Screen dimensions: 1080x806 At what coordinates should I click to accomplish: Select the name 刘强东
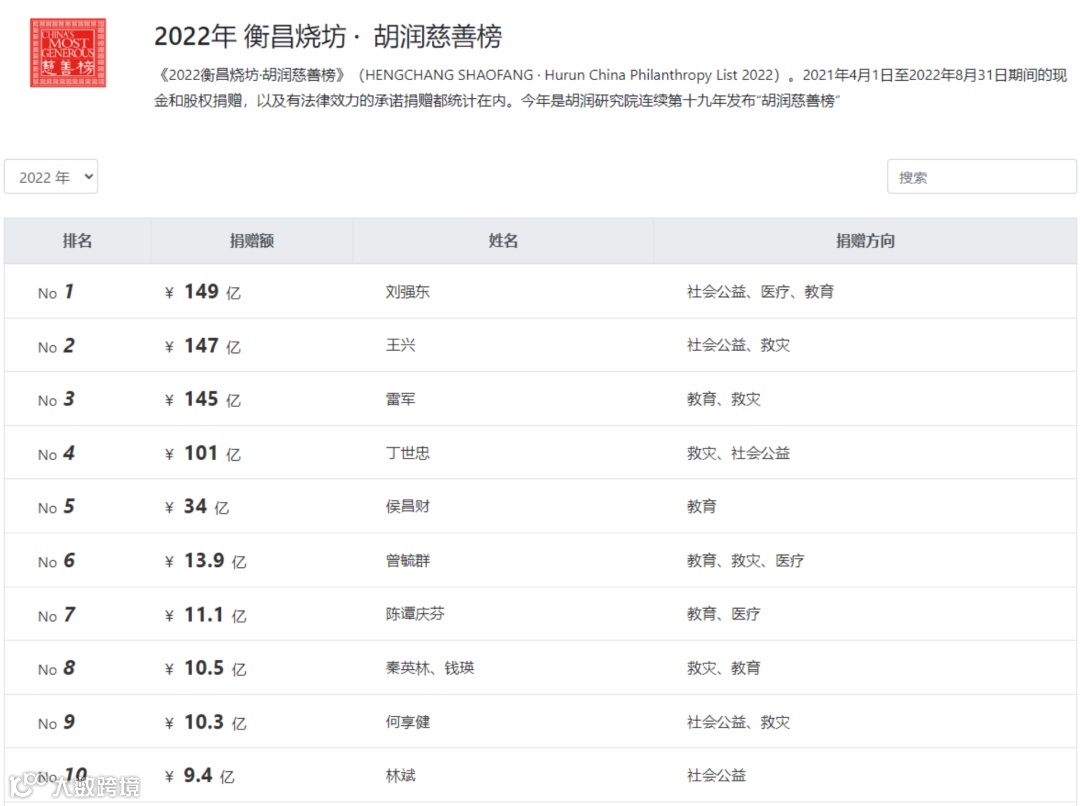point(408,292)
